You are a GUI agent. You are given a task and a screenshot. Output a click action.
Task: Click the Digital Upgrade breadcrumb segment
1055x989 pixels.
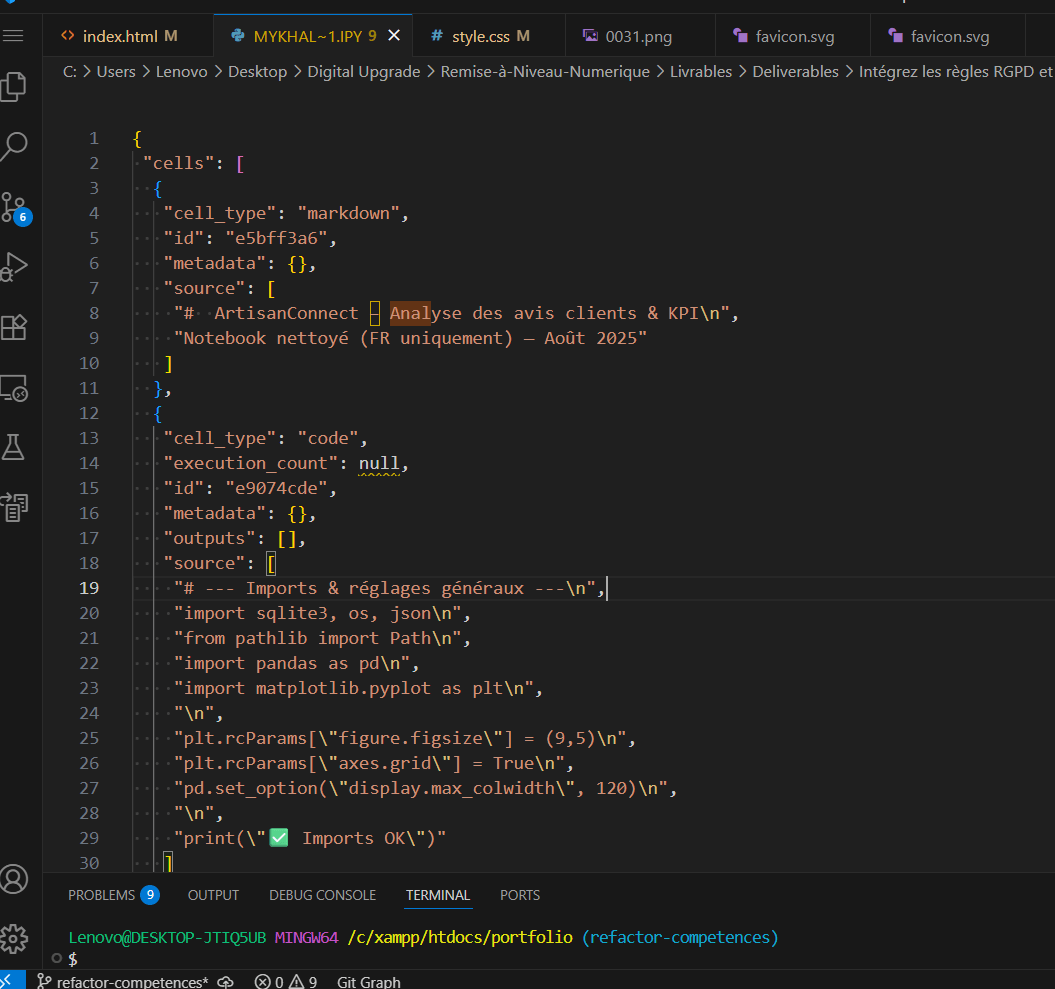click(363, 71)
